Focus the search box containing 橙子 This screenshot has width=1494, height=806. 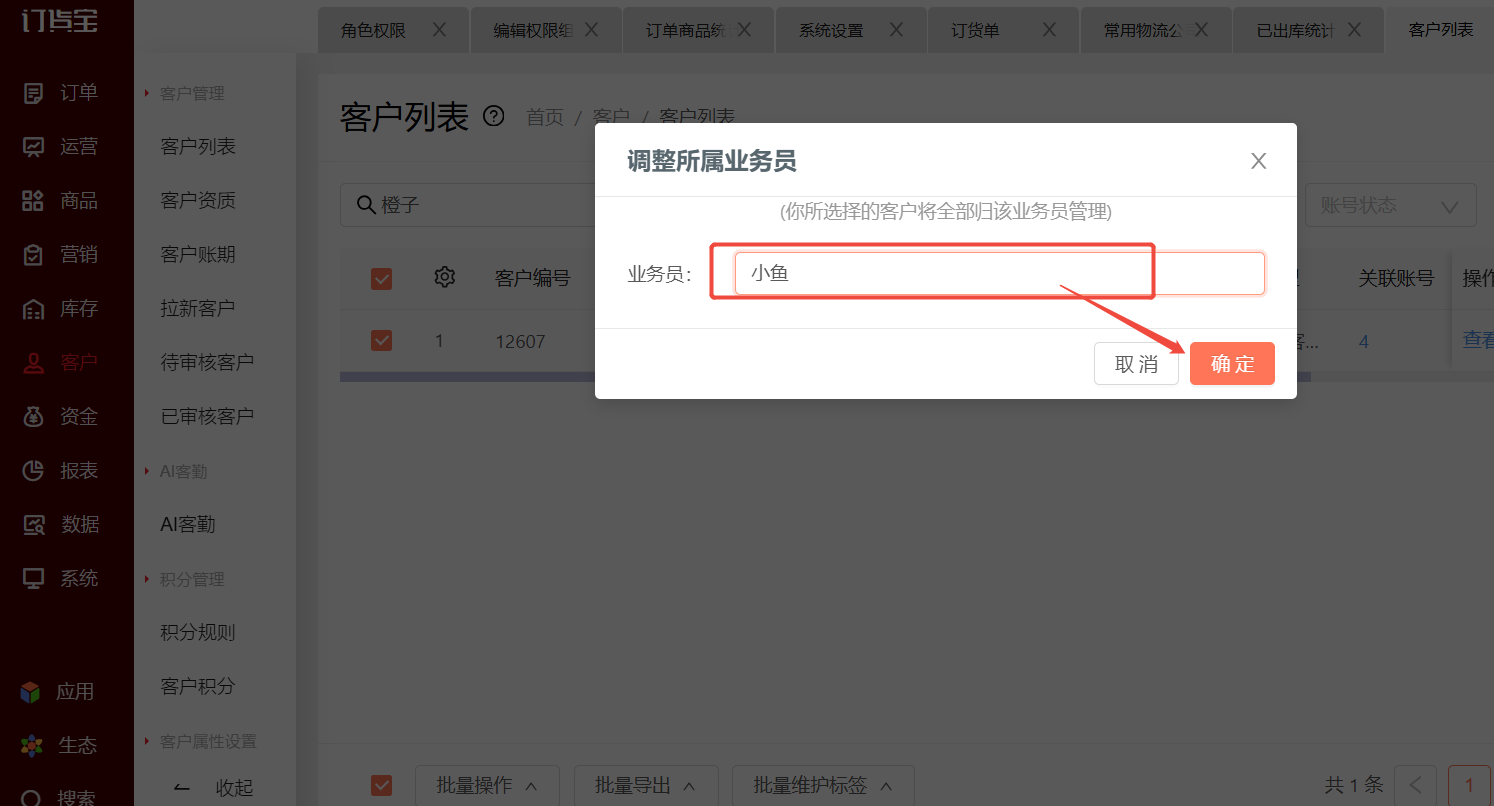467,205
